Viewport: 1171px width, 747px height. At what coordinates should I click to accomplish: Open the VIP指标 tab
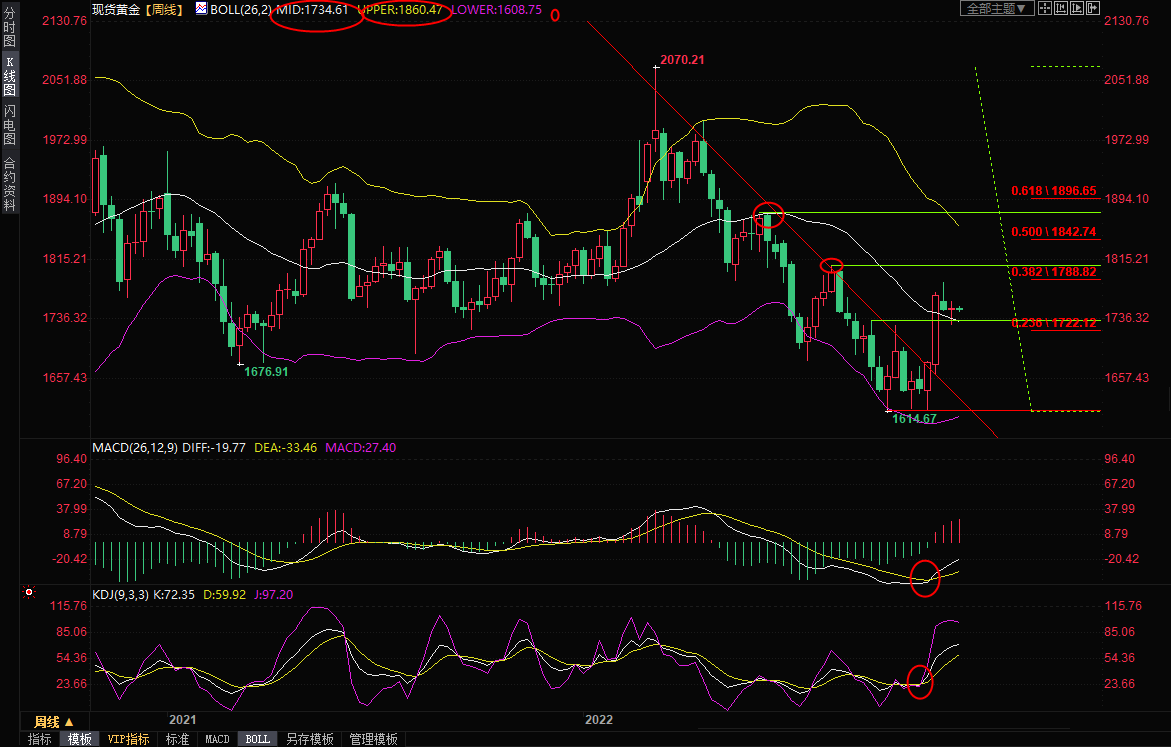tap(129, 739)
